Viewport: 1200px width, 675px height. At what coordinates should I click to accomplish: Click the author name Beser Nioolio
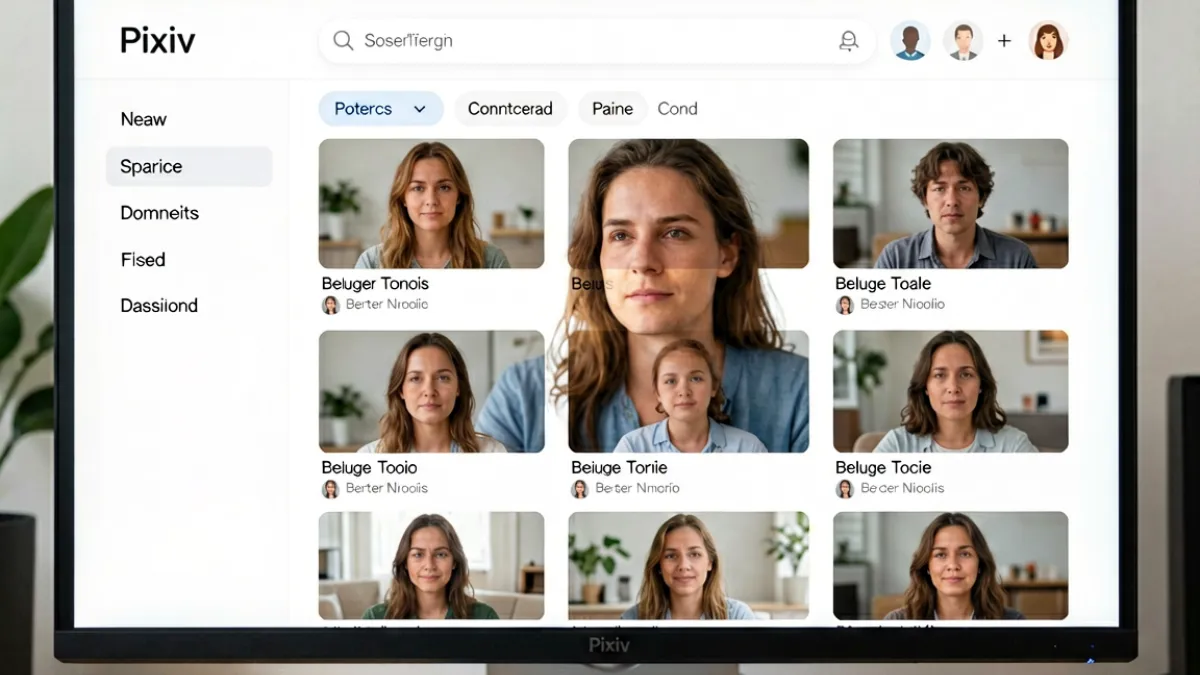[902, 305]
